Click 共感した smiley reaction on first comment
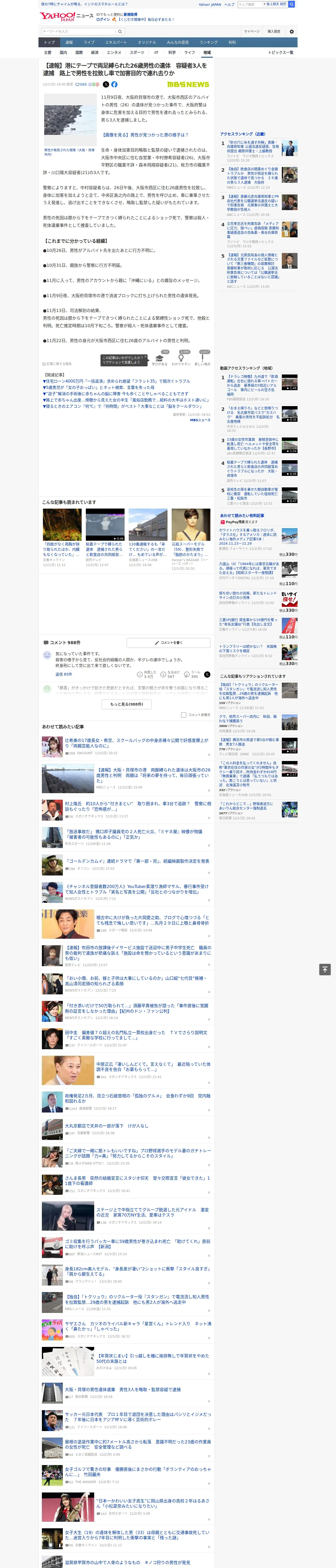 point(147,675)
